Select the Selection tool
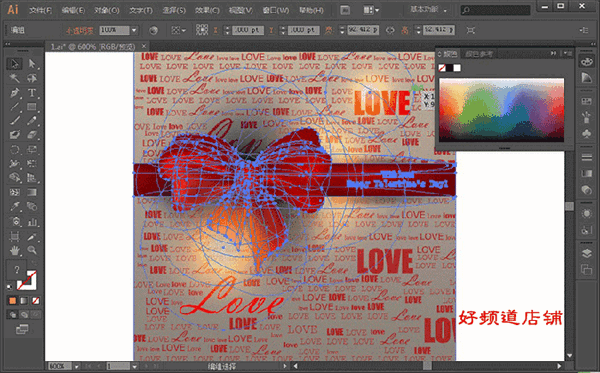Viewport: 600px width, 373px height. [14, 64]
